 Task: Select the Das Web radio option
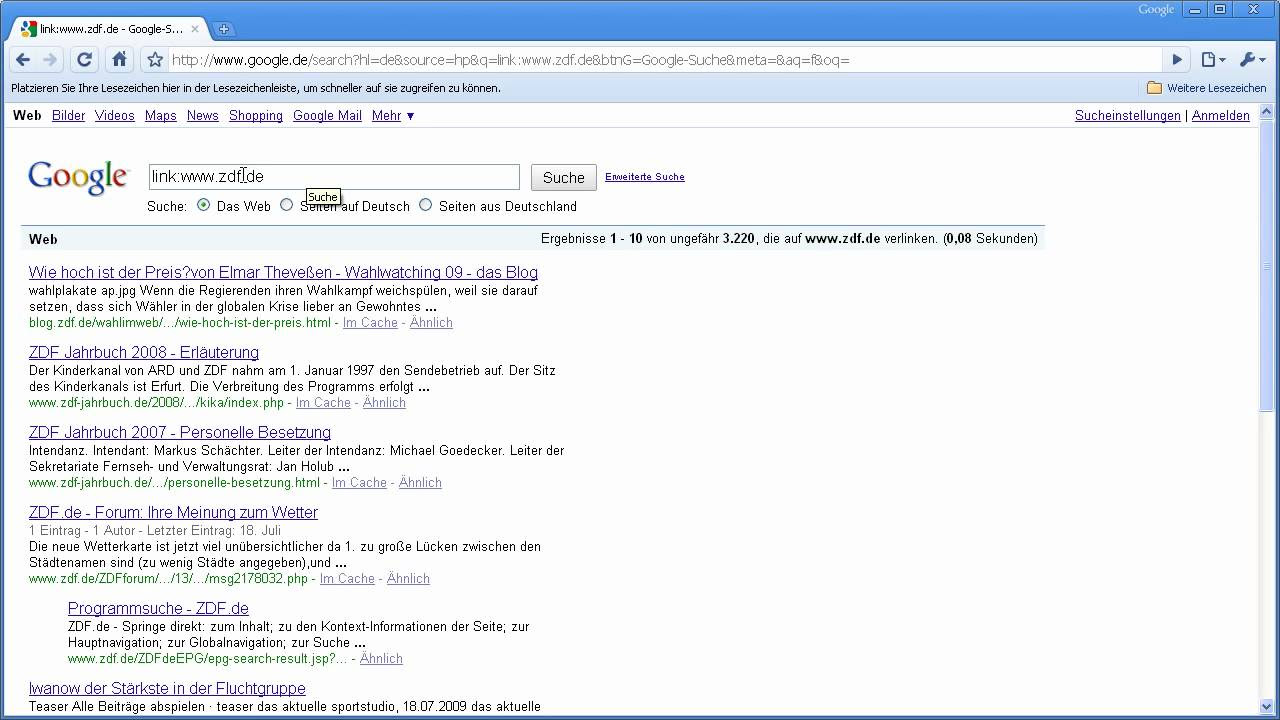(x=204, y=205)
